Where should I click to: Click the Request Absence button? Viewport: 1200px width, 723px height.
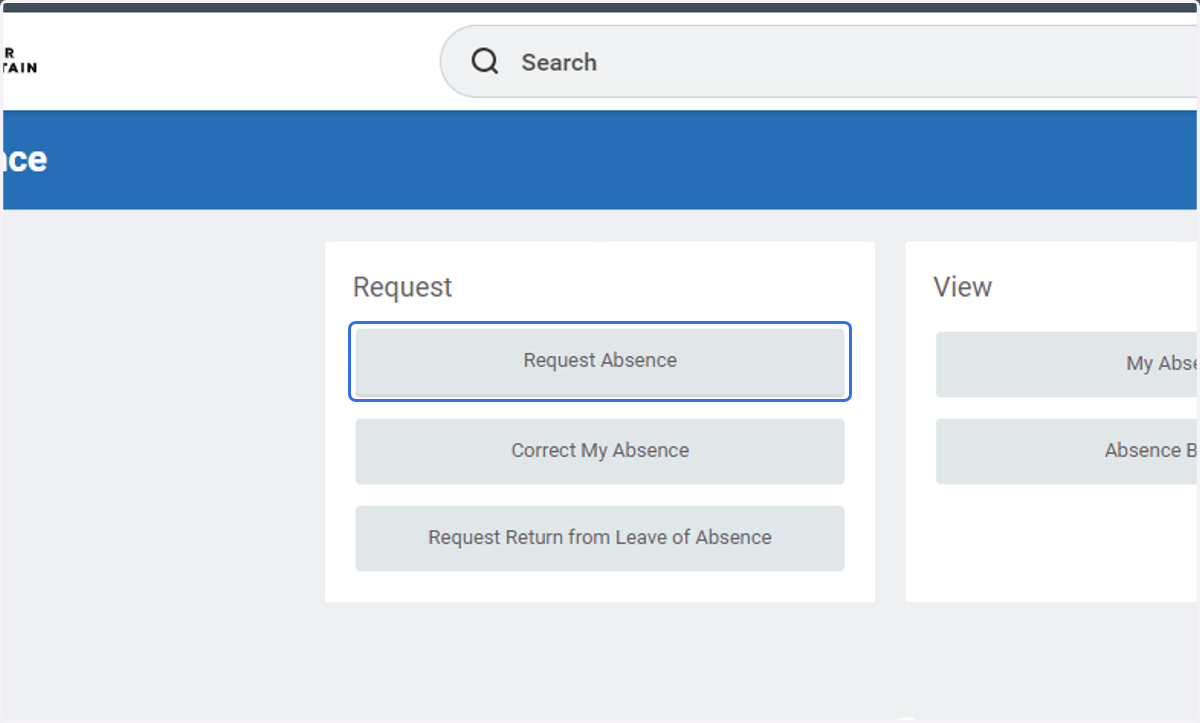coord(600,361)
